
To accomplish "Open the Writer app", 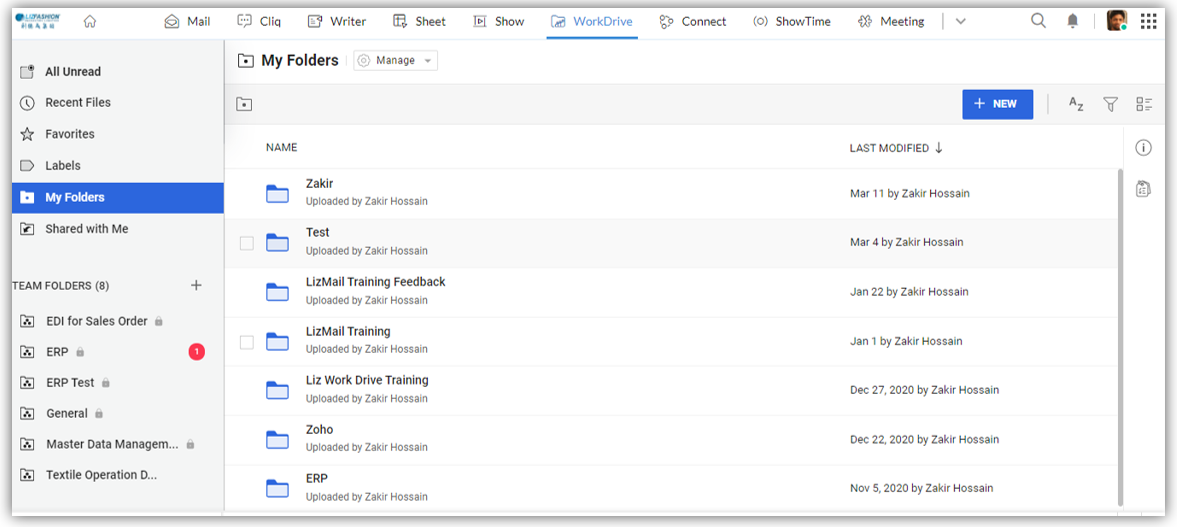I will click(x=337, y=21).
